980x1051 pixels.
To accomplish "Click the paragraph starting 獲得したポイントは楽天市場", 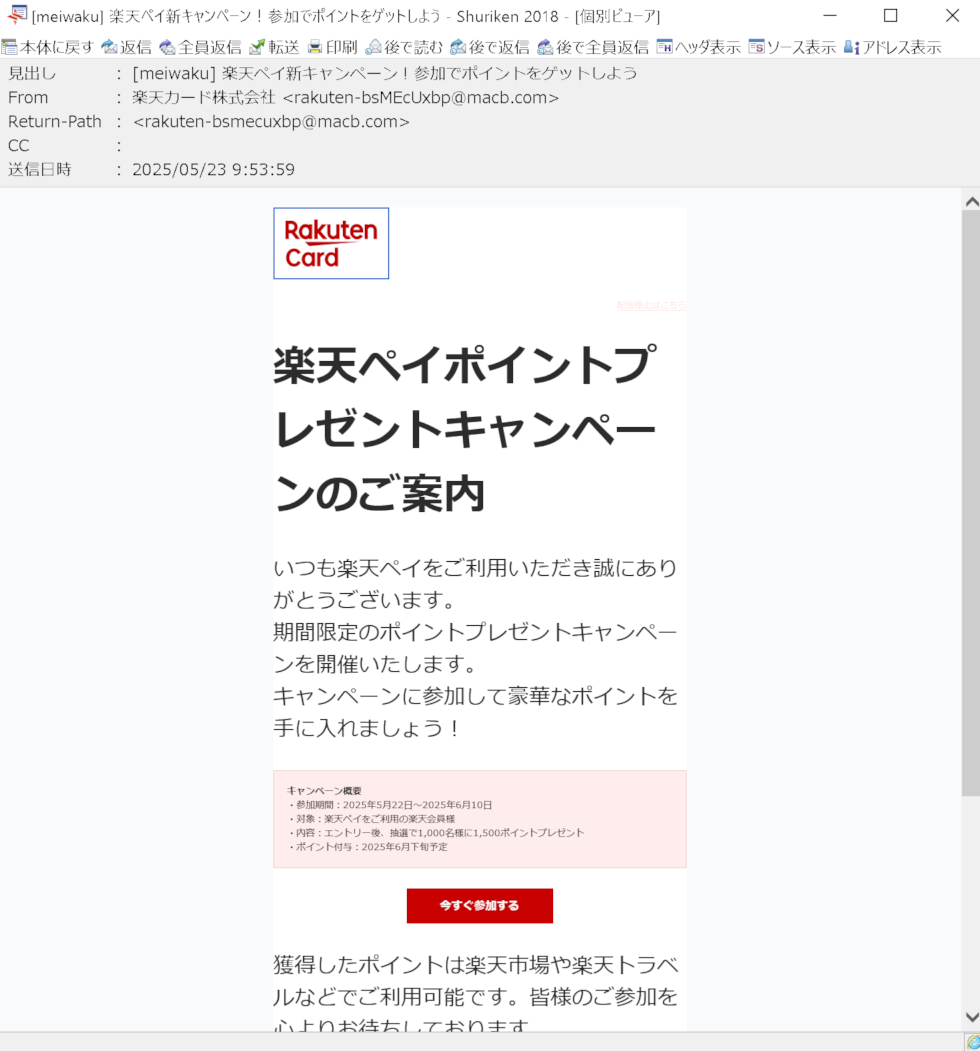I will 476,992.
